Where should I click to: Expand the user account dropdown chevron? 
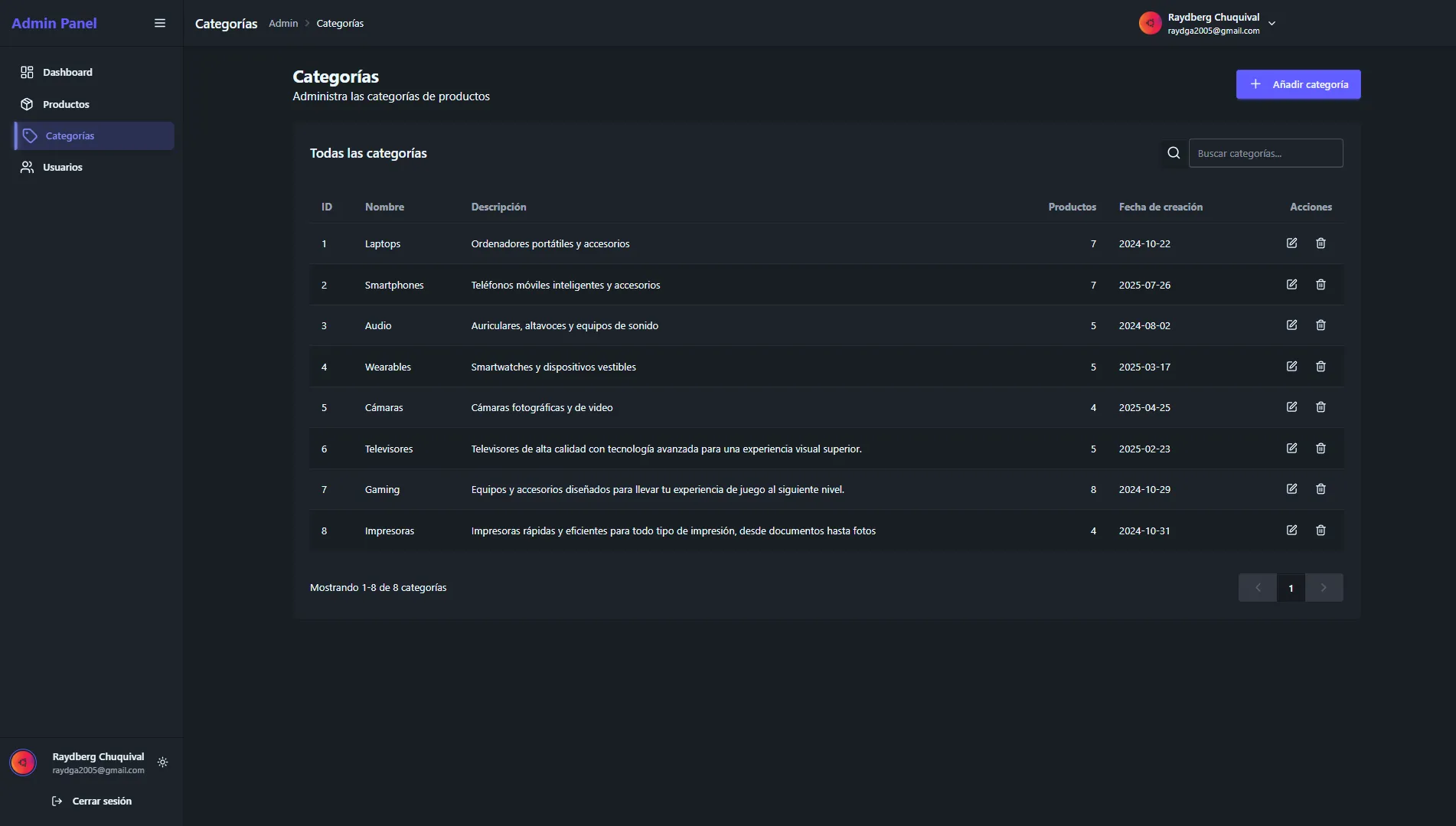click(1272, 24)
